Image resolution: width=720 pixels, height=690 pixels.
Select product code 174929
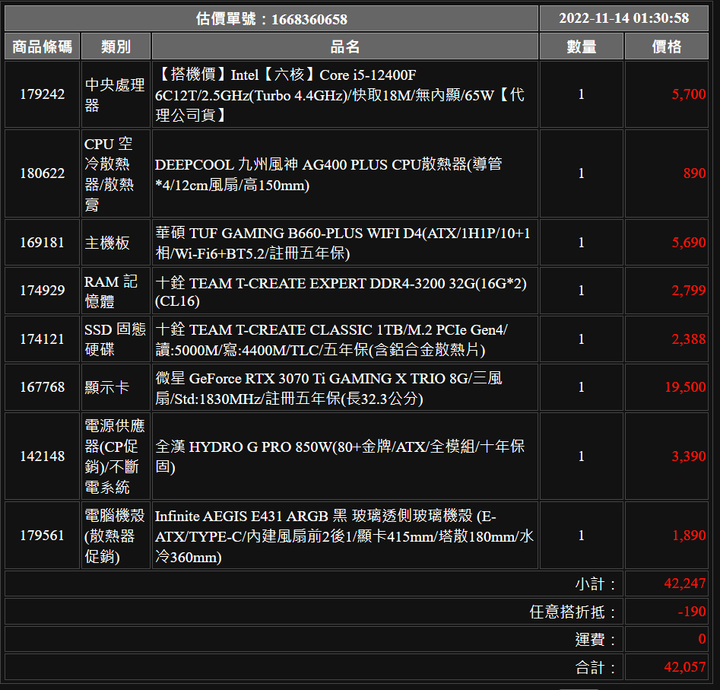[42, 290]
